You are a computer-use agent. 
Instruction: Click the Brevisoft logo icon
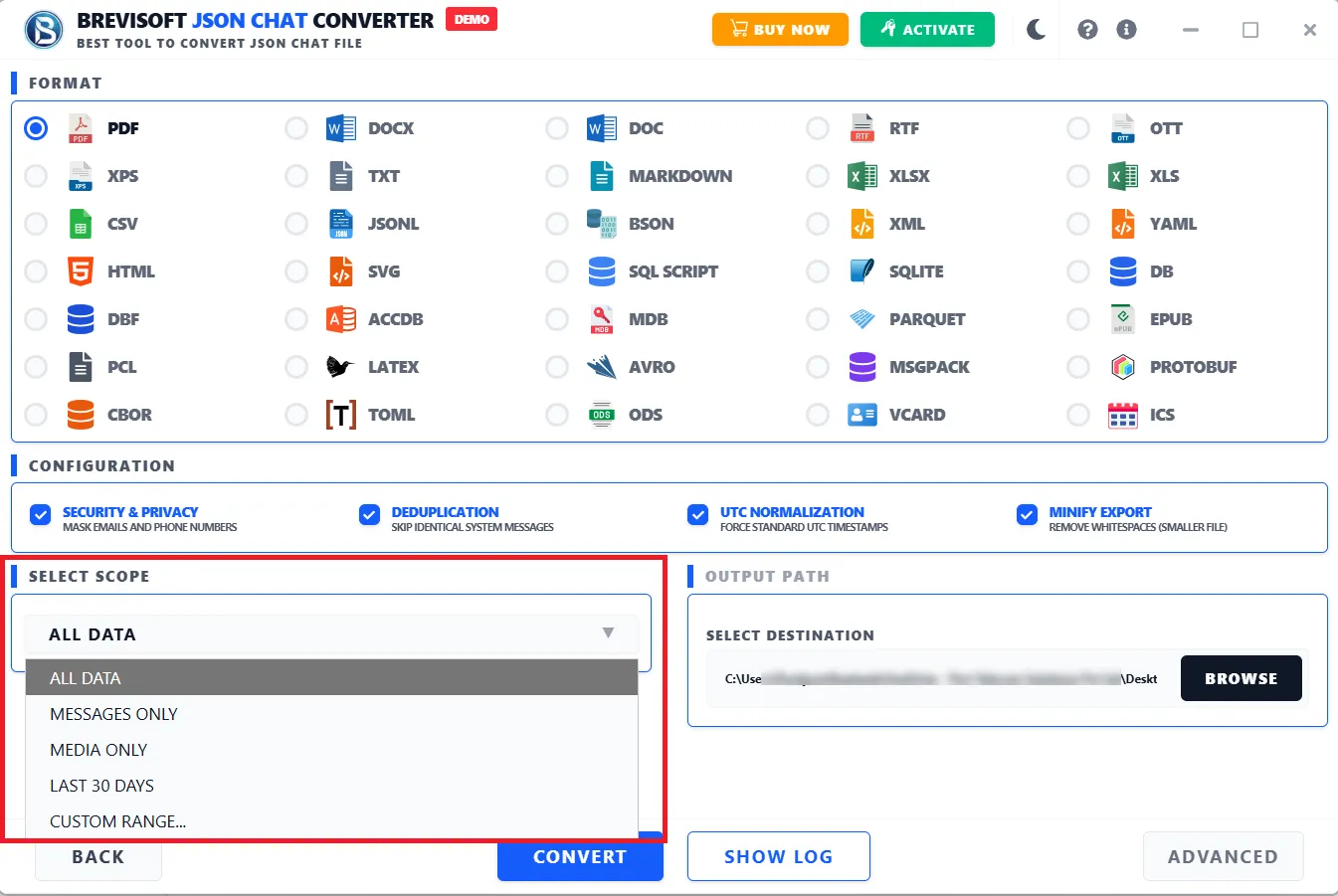tap(44, 30)
